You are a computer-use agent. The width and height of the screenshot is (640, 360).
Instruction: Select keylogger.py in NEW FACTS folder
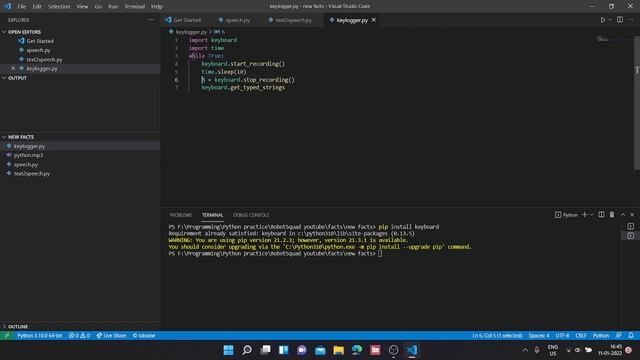(29, 146)
